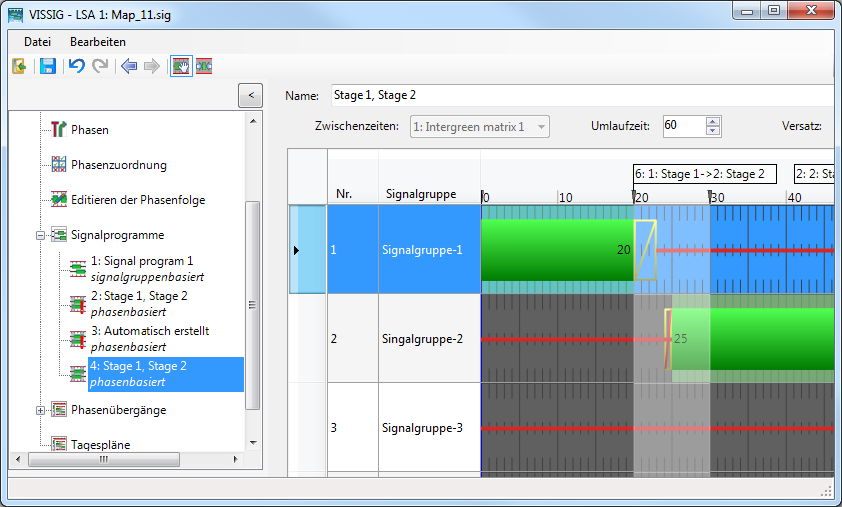Select Tagespläne in the navigation tree
This screenshot has height=507, width=842.
pyautogui.click(x=100, y=444)
